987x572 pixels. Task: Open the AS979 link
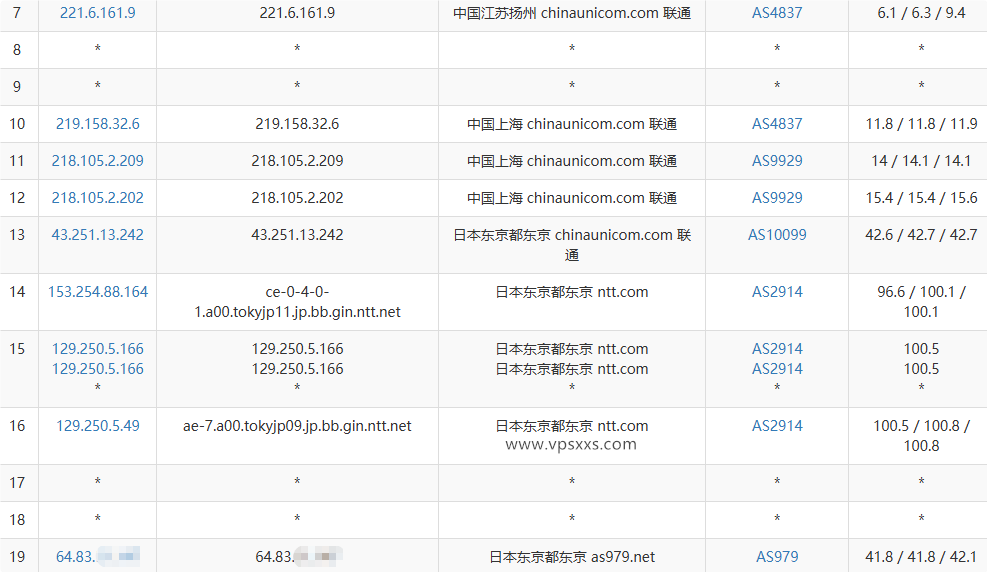coord(777,557)
